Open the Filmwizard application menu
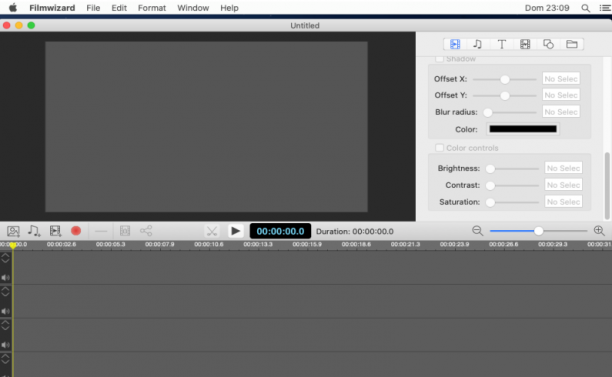 [52, 8]
